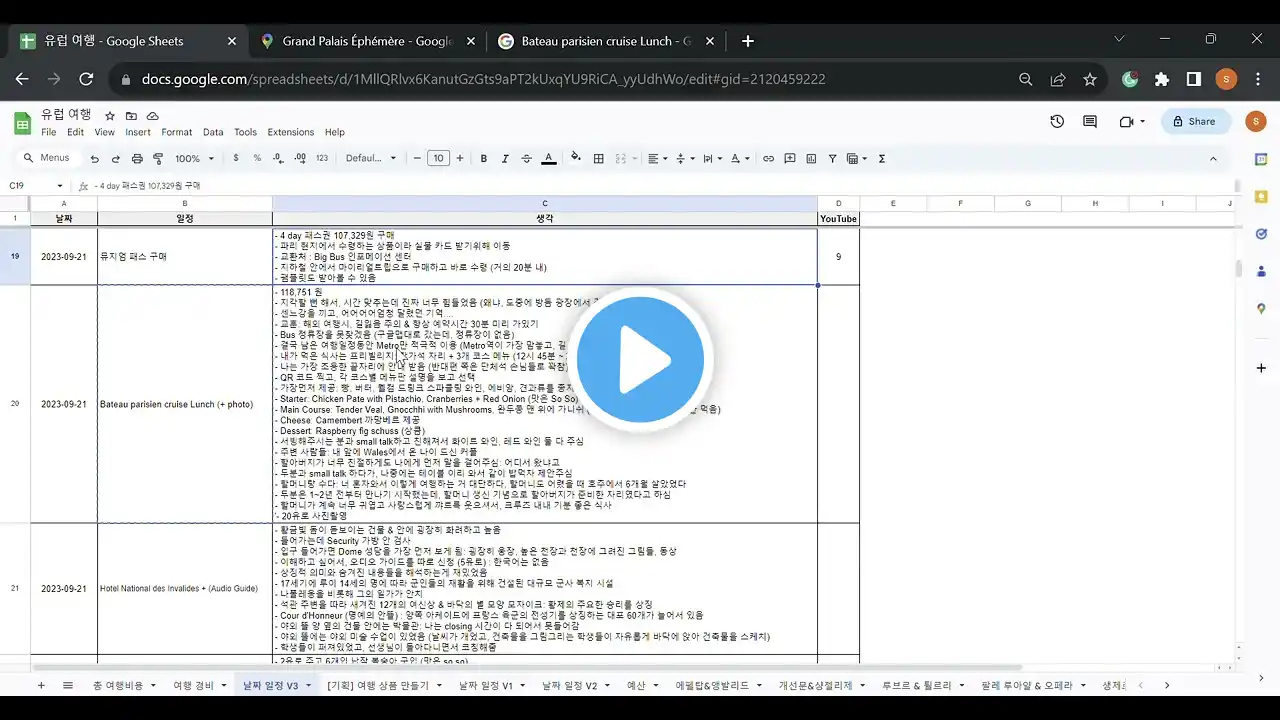Create a filter with funnel icon
Viewport: 1280px width, 720px height.
tap(832, 158)
